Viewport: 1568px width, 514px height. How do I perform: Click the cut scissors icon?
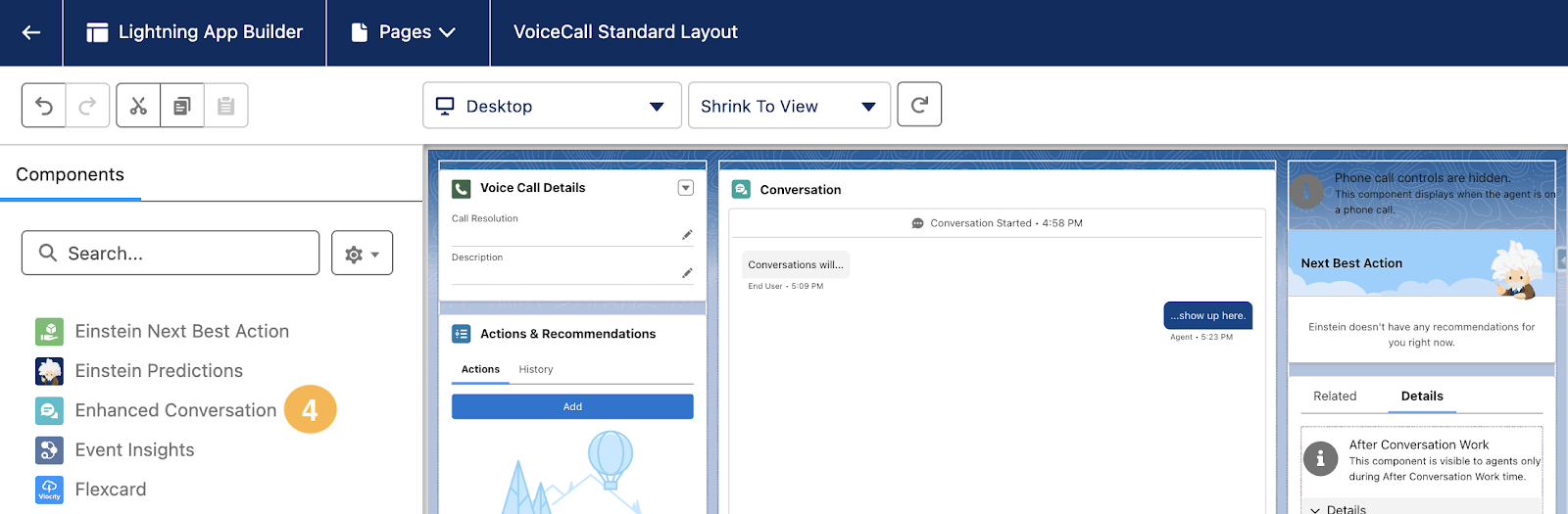pyautogui.click(x=138, y=106)
